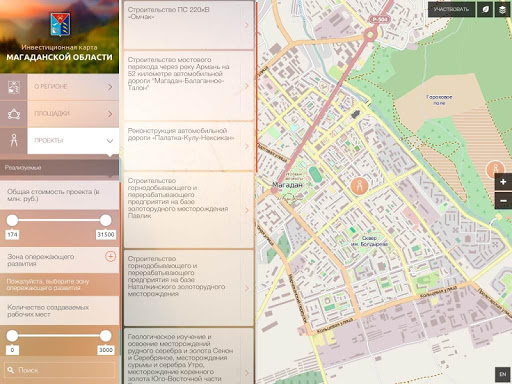
Task: Add zone via plus circle toggle
Action: coord(111,256)
